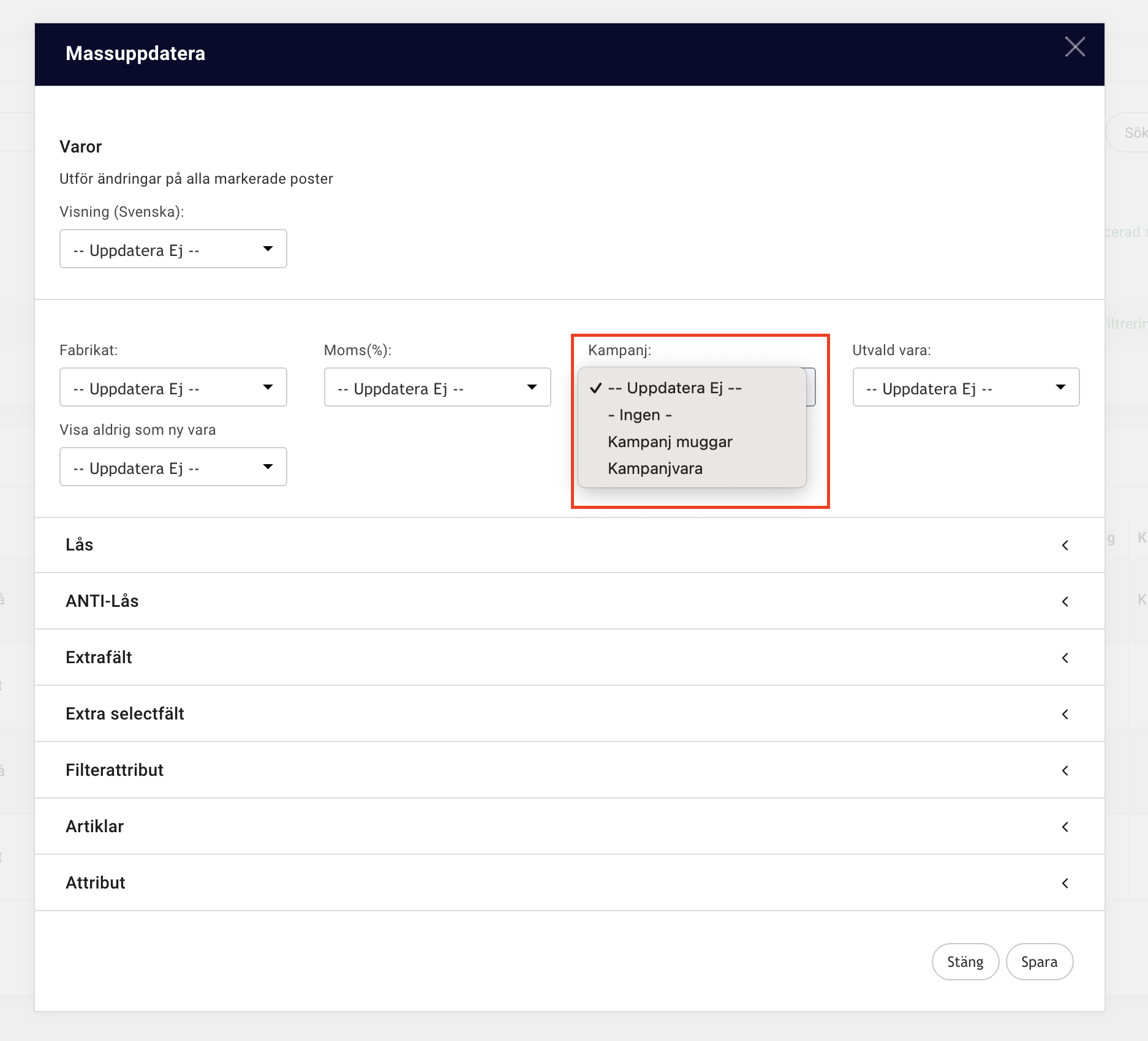Click the Filterattribut chevron icon
1148x1041 pixels.
(x=1065, y=771)
